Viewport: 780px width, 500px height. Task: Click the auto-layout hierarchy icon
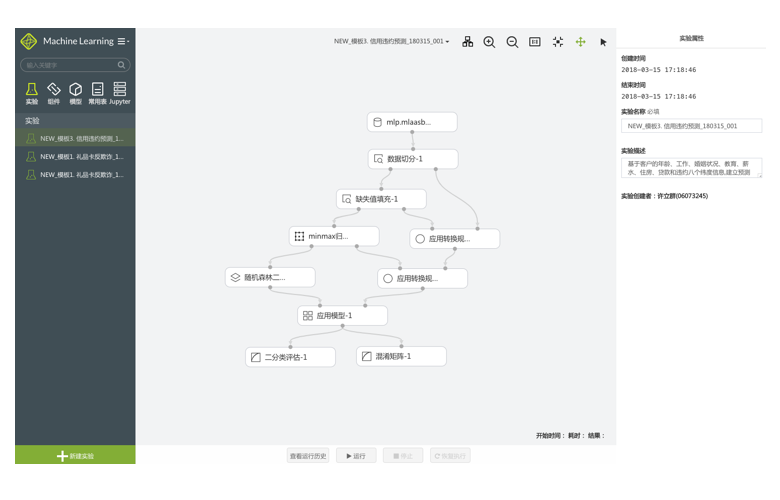[468, 42]
